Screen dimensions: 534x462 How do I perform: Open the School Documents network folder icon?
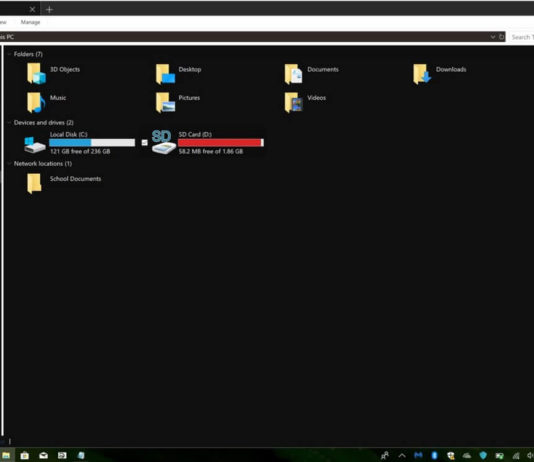point(34,183)
